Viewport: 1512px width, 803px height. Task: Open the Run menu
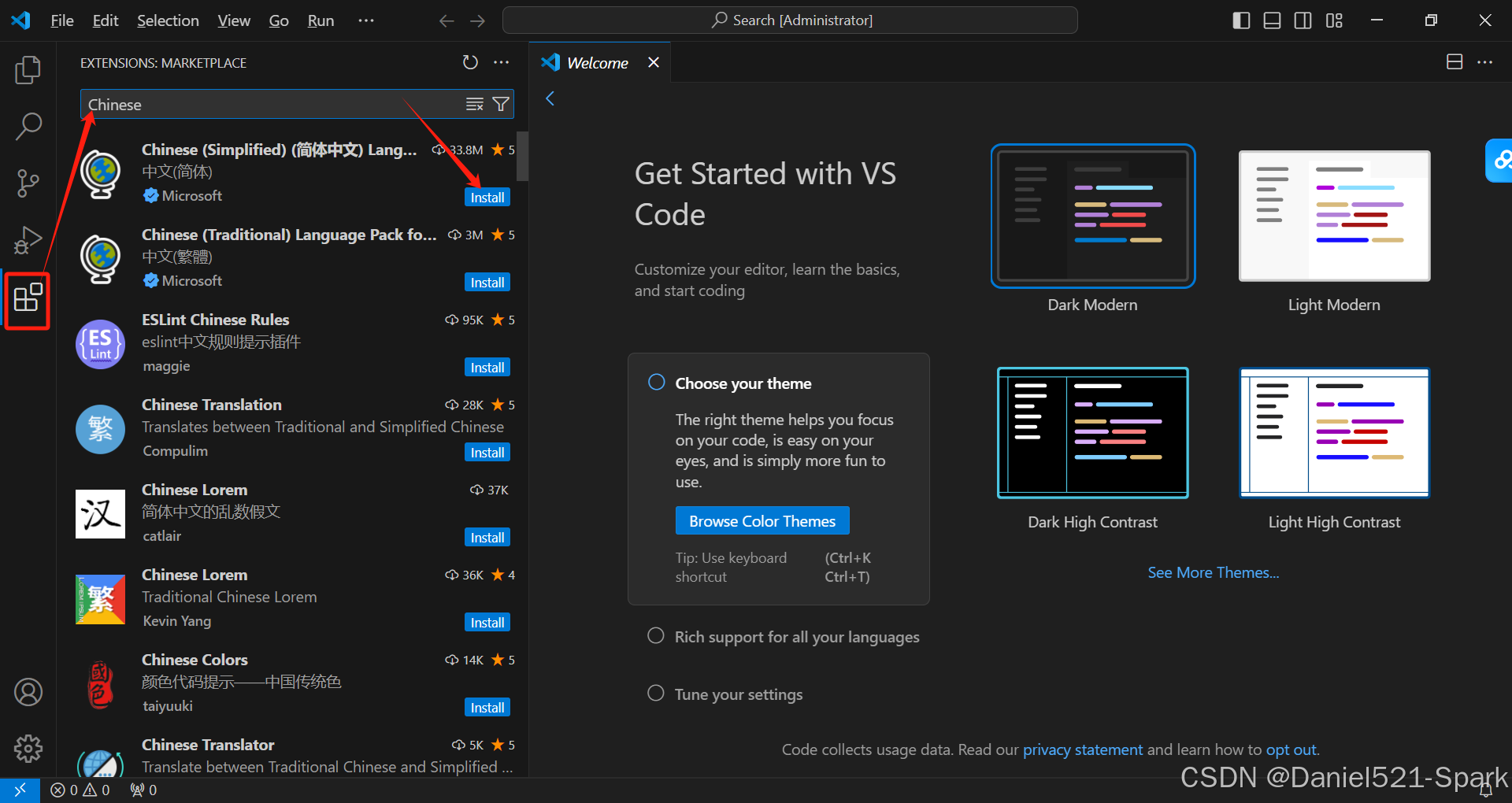(x=321, y=20)
